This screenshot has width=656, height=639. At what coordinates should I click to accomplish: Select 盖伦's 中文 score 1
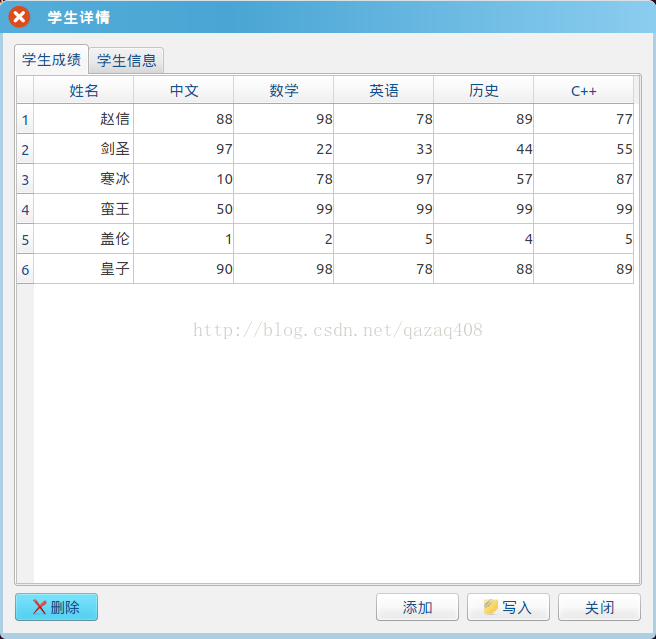(184, 239)
